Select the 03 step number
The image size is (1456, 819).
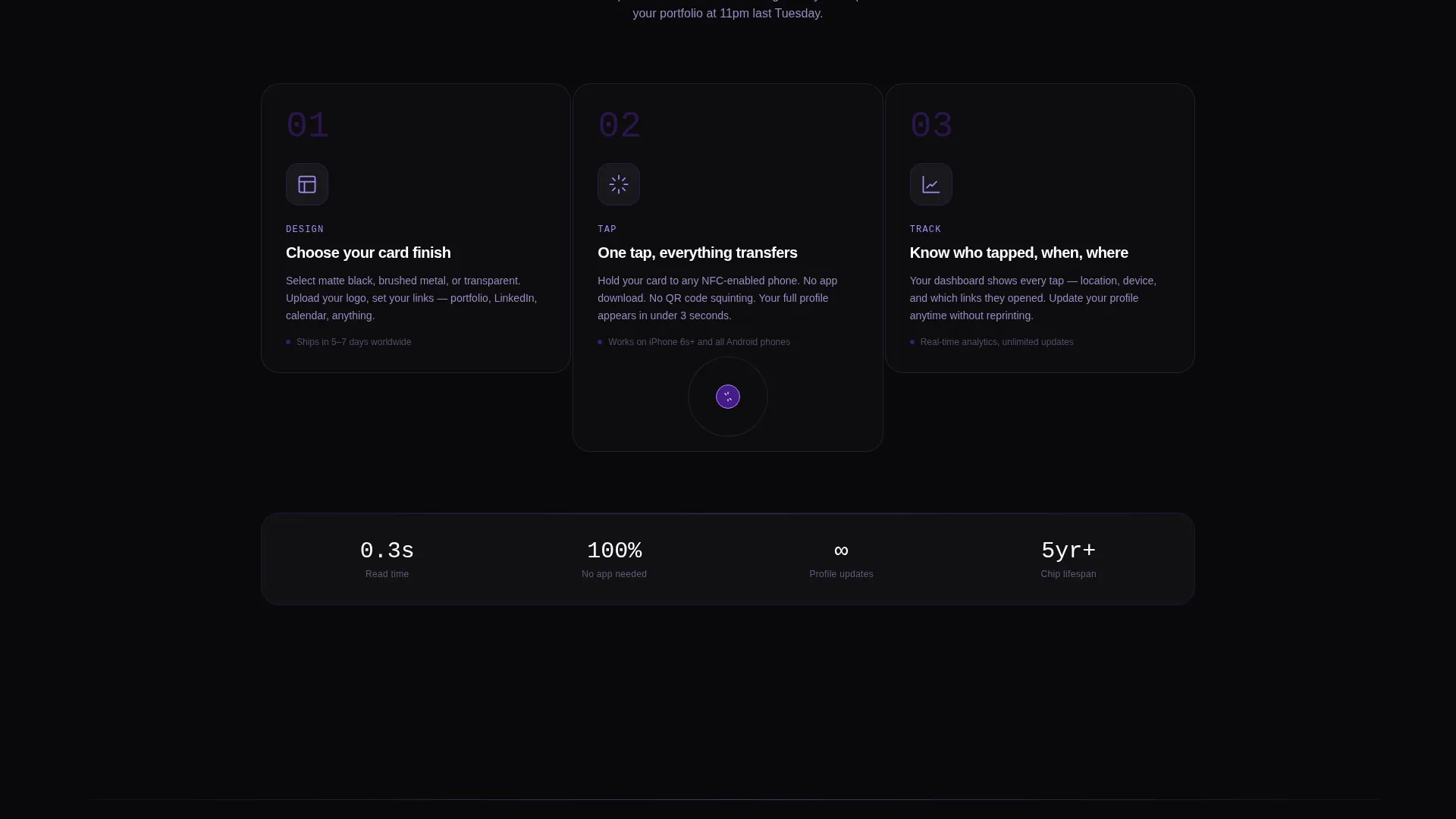pos(931,125)
